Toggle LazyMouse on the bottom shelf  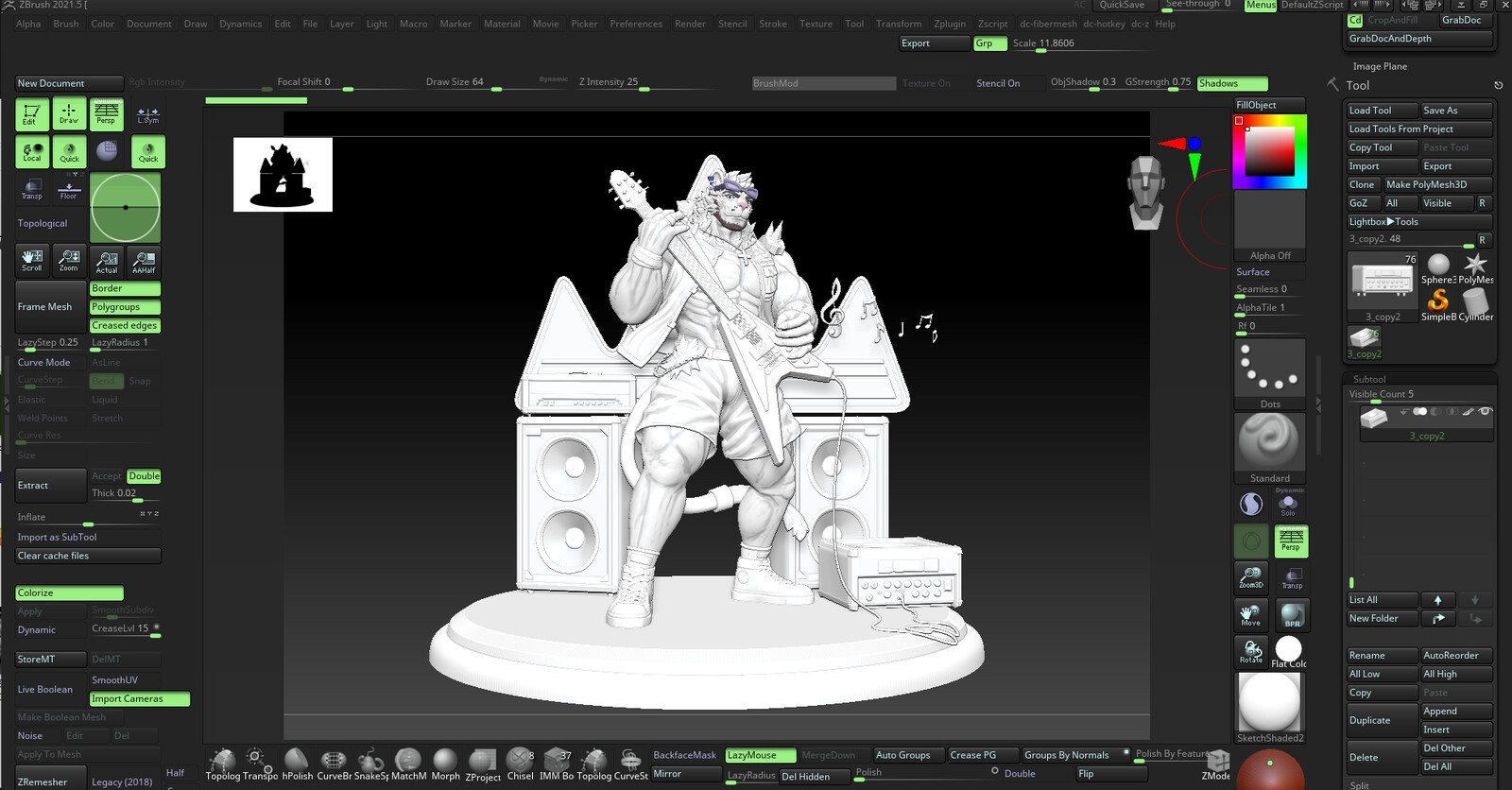click(x=761, y=755)
